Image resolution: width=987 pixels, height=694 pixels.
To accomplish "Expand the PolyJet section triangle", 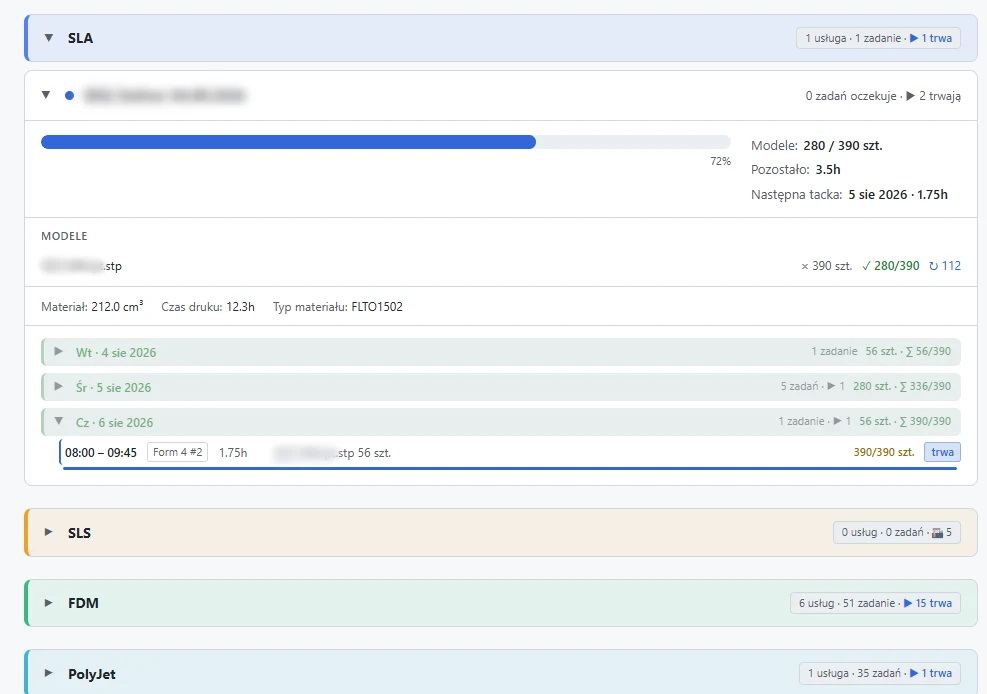I will [x=48, y=673].
